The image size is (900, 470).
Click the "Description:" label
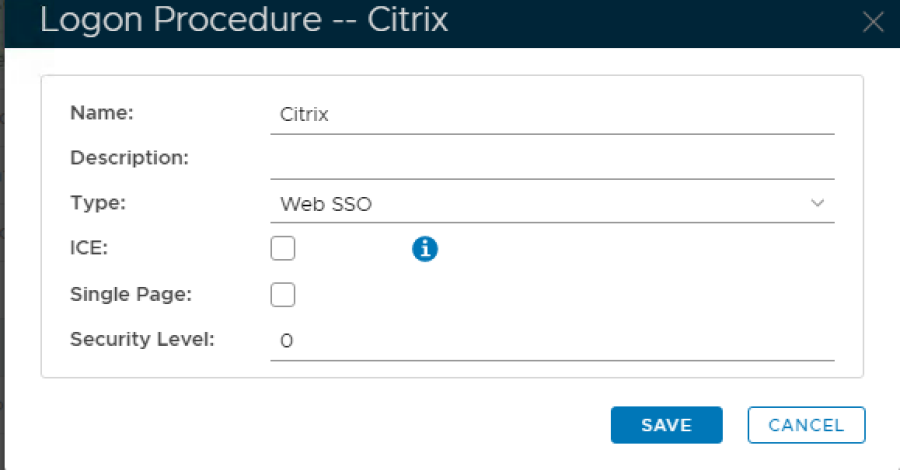129,157
